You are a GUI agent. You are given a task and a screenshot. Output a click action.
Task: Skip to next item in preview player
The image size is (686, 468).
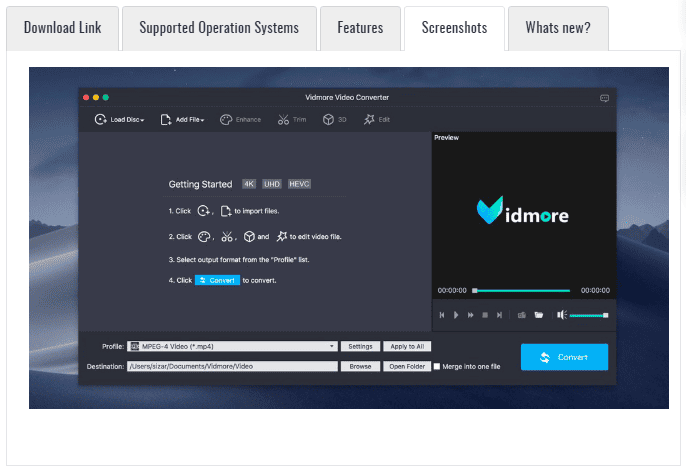tap(499, 315)
